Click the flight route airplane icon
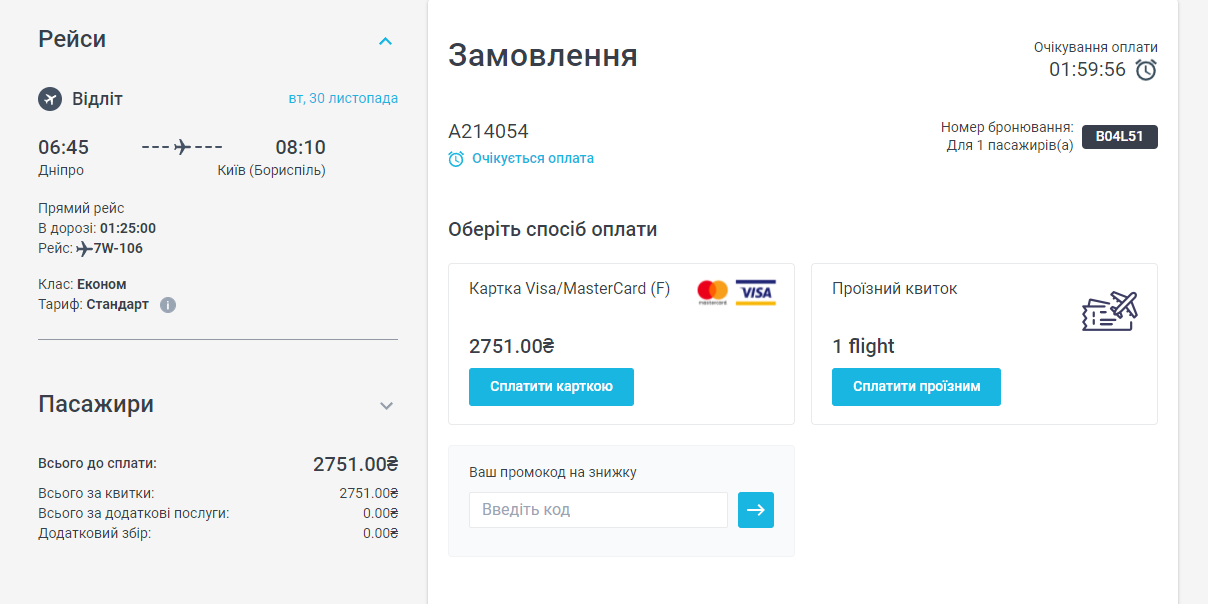This screenshot has height=604, width=1208. tap(182, 147)
